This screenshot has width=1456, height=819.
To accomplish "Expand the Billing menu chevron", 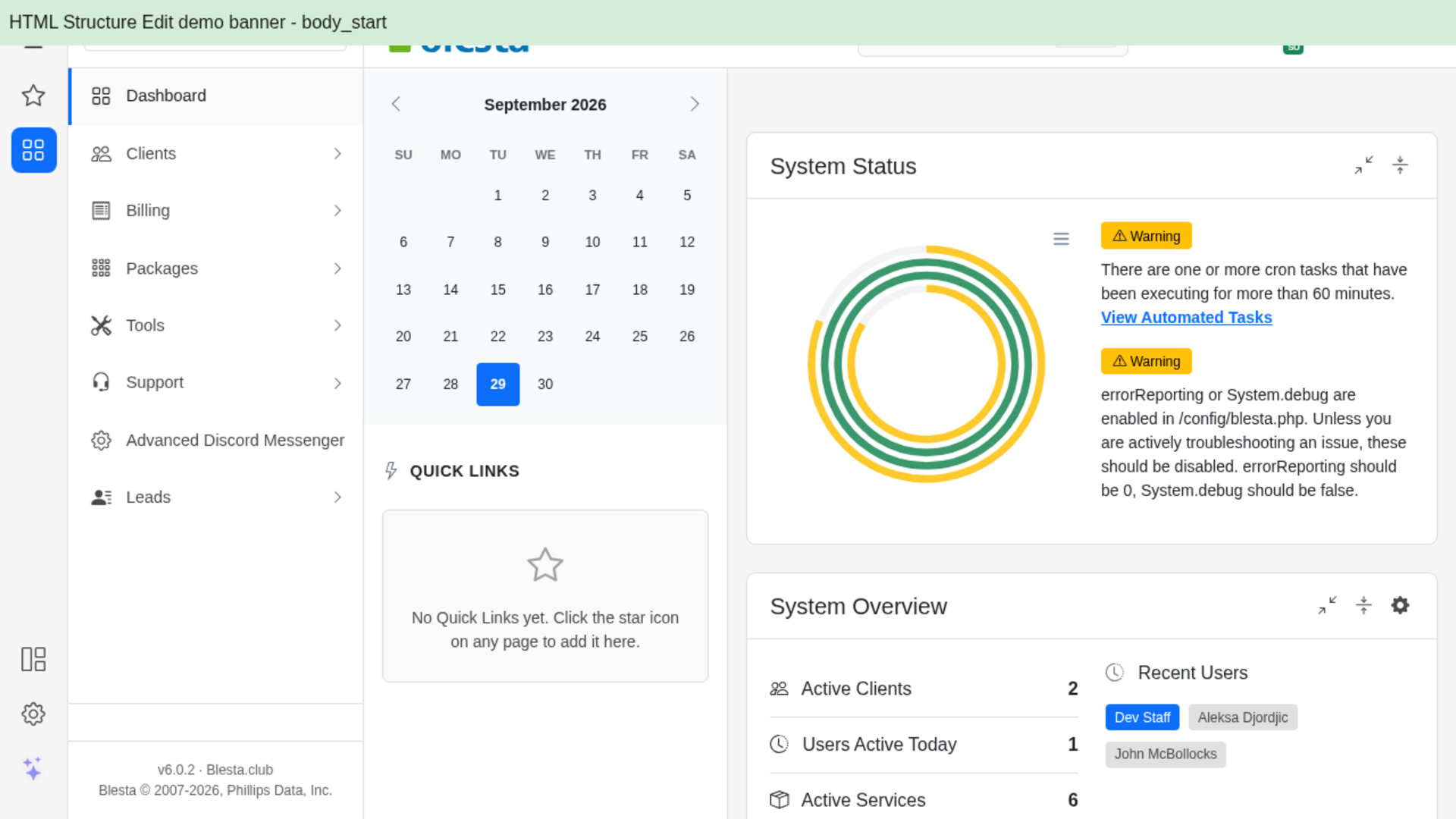I will tap(337, 211).
